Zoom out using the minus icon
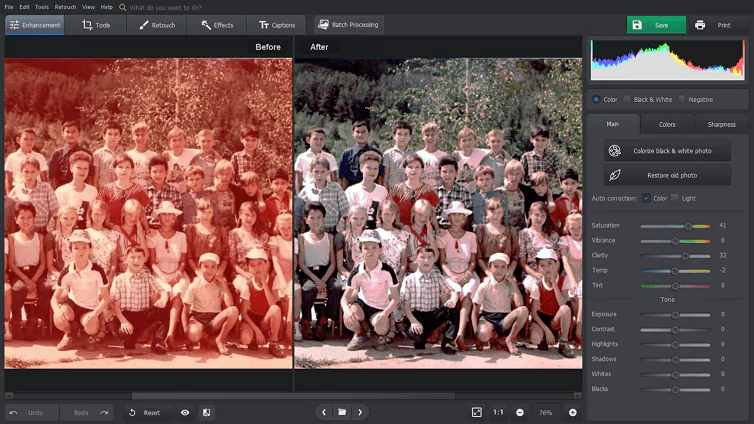The image size is (754, 424). point(520,412)
